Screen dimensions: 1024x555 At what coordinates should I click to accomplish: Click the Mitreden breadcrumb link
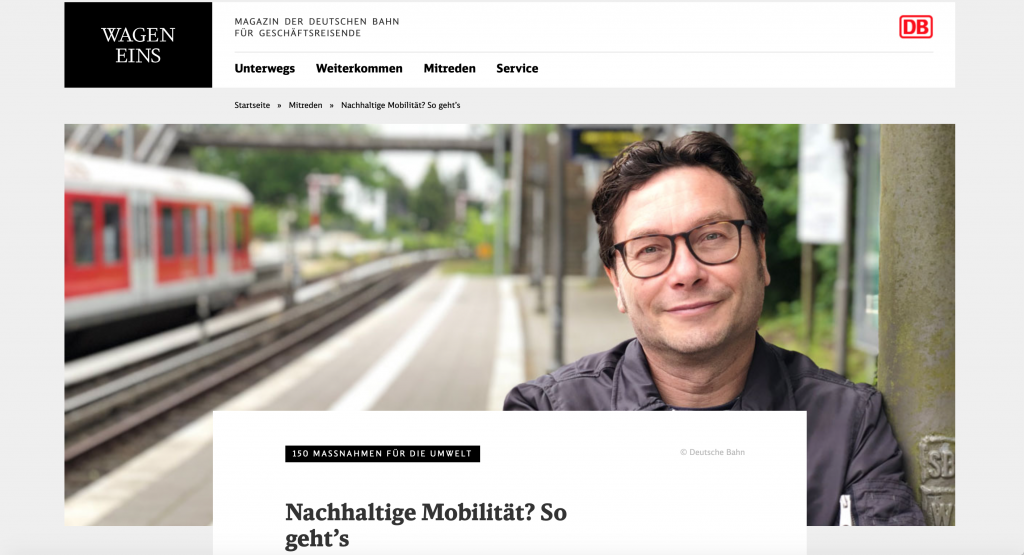(306, 105)
